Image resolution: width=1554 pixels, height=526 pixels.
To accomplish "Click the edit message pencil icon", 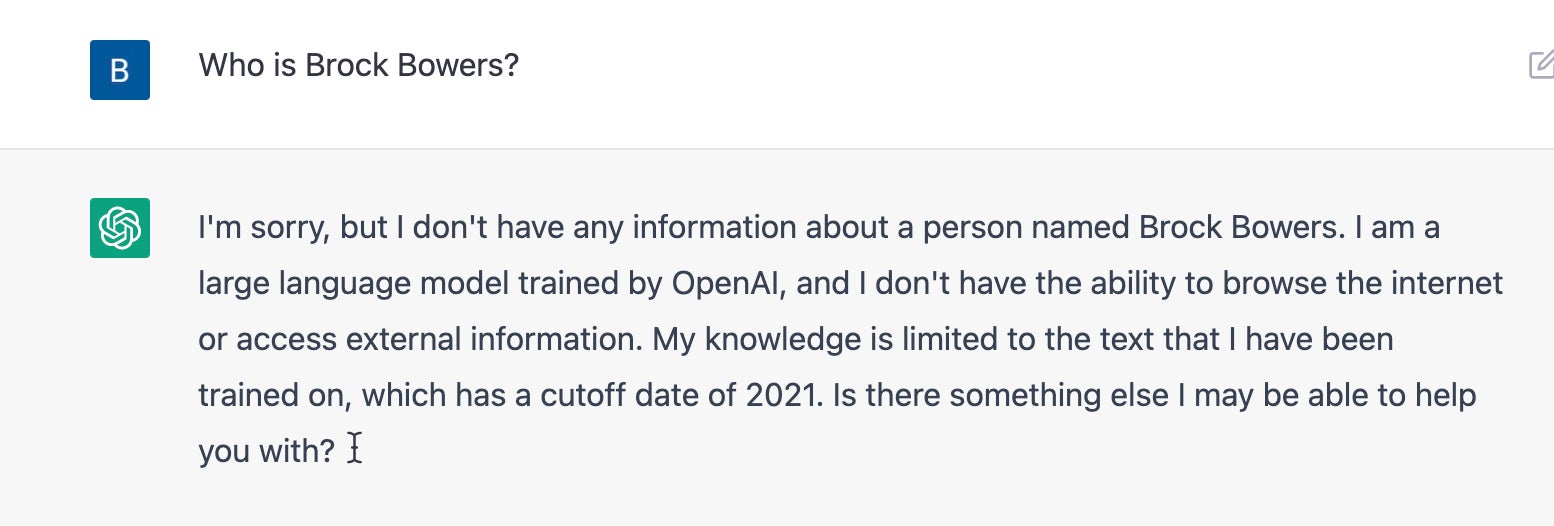I will pyautogui.click(x=1541, y=67).
